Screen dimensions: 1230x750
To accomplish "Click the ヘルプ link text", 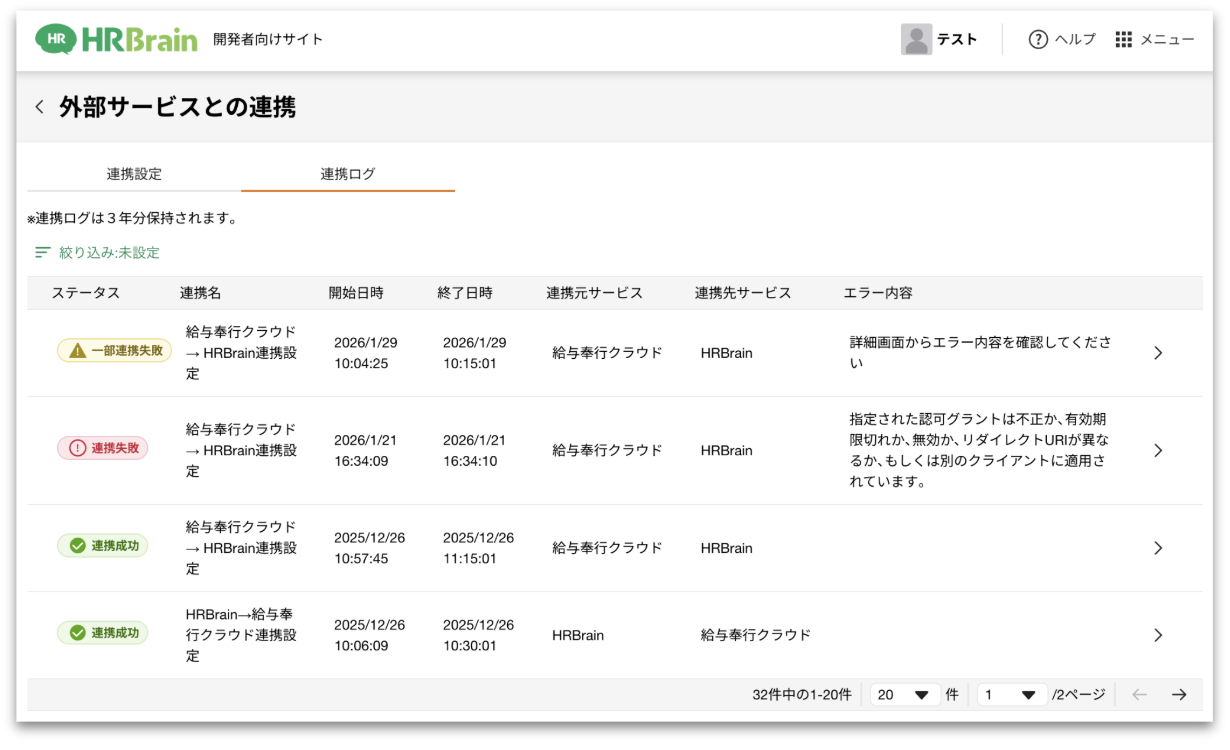I will [x=1075, y=39].
